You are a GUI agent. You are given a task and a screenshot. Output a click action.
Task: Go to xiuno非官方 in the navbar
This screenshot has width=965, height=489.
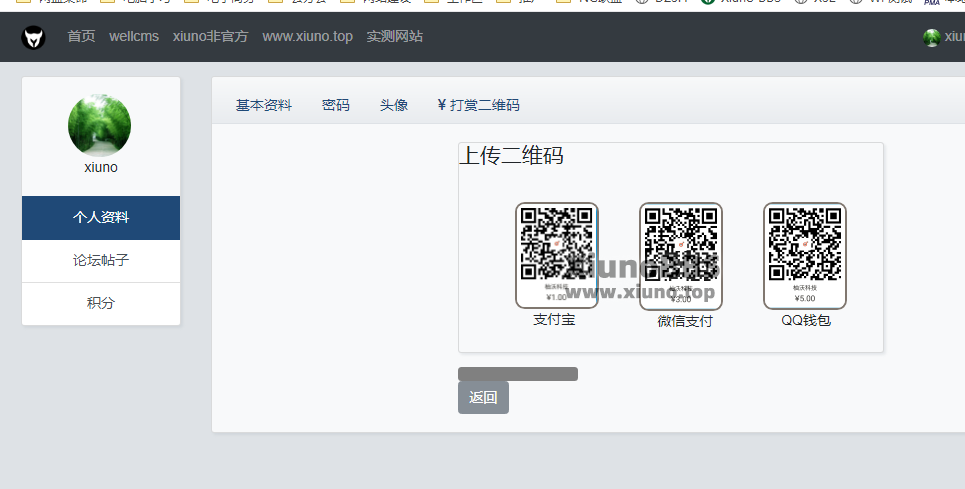point(210,36)
